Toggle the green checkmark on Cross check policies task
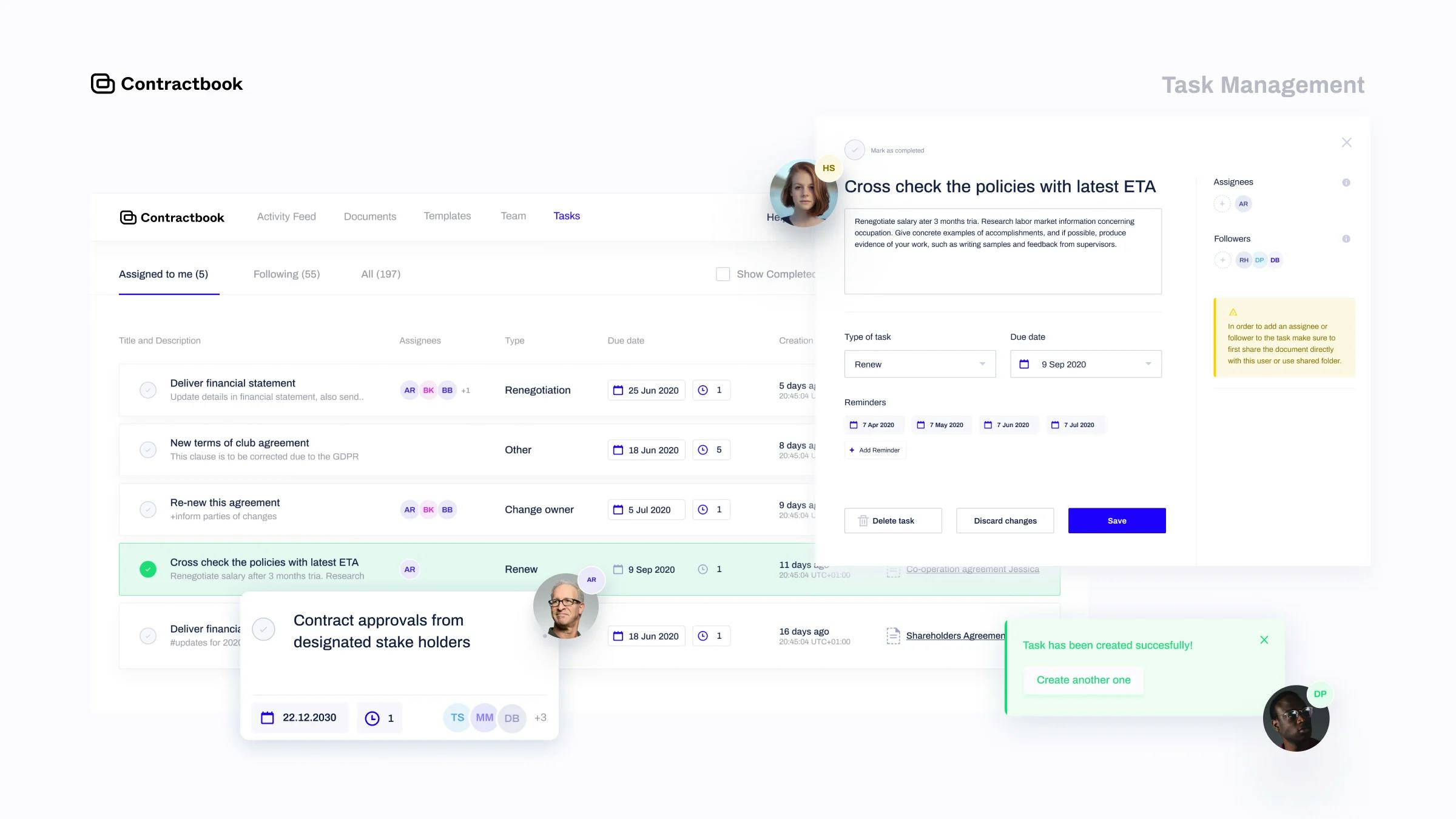This screenshot has height=819, width=1456. pyautogui.click(x=148, y=569)
